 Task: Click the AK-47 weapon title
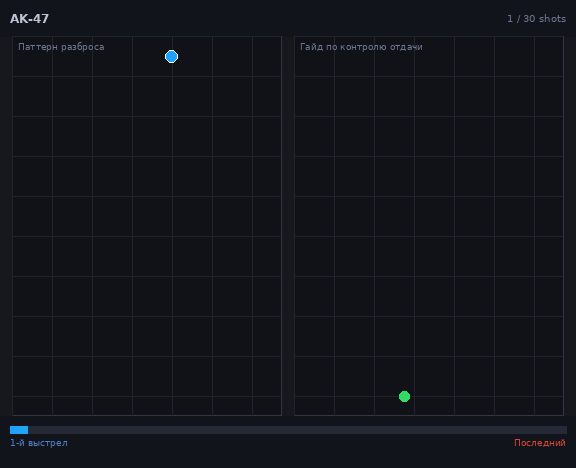(29, 19)
